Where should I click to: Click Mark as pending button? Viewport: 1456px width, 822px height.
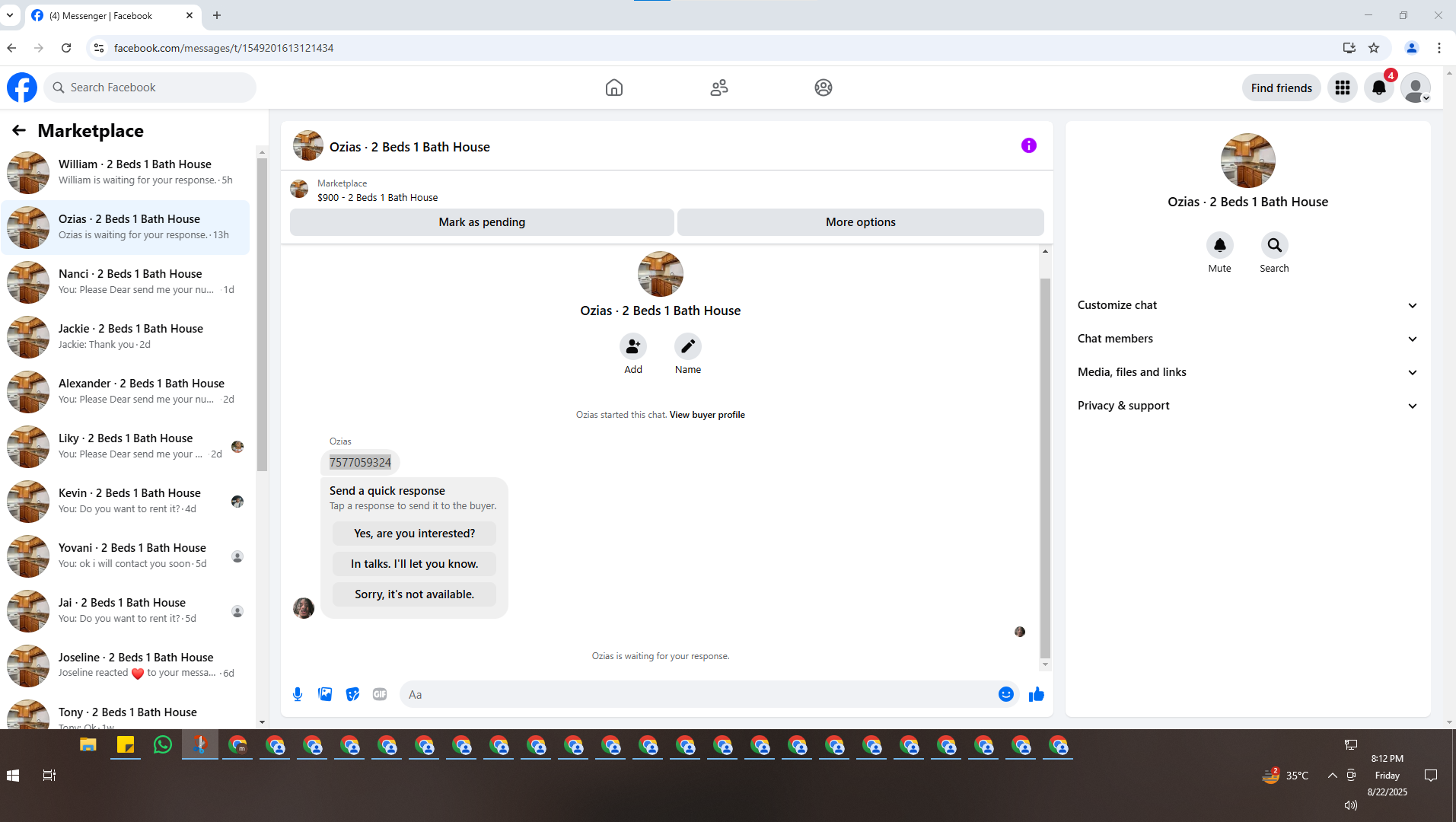(x=482, y=222)
